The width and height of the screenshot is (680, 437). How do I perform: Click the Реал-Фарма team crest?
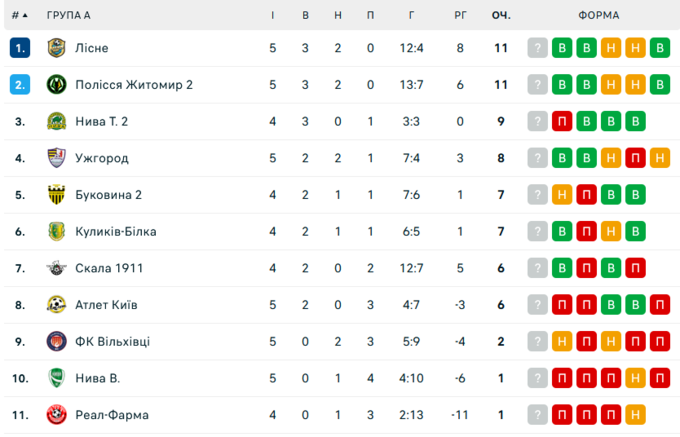pos(56,415)
